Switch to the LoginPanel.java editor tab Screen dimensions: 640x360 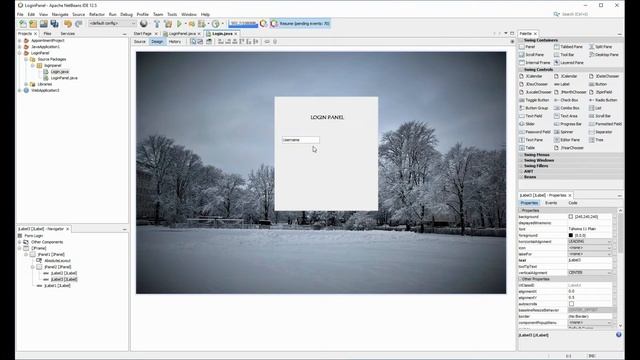tap(182, 33)
